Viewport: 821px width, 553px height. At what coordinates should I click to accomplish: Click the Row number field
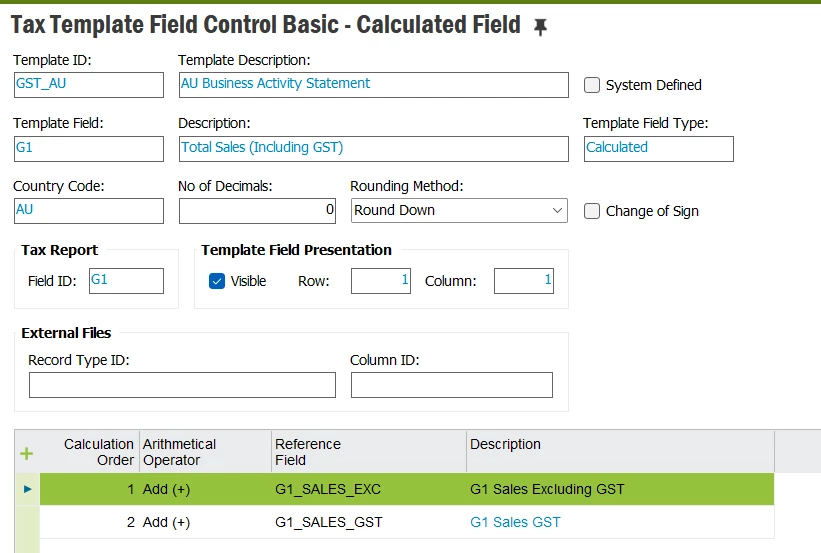click(381, 281)
